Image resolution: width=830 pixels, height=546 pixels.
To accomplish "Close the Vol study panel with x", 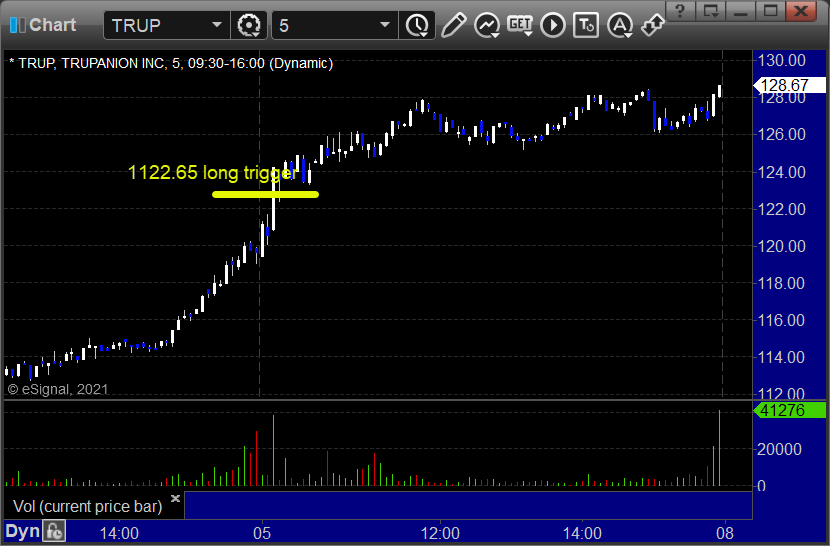I will click(175, 498).
